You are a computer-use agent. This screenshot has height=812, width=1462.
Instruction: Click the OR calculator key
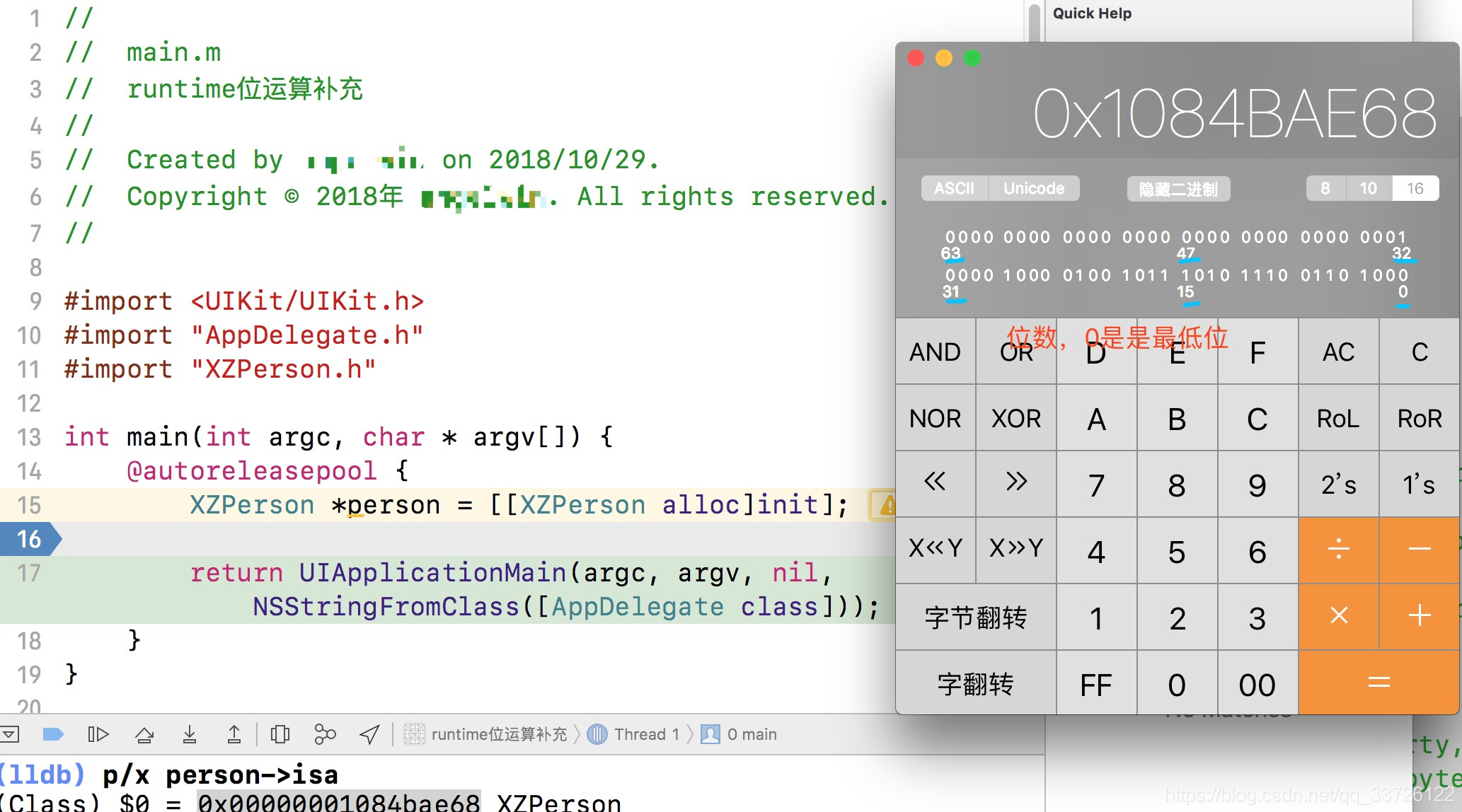pos(1016,352)
